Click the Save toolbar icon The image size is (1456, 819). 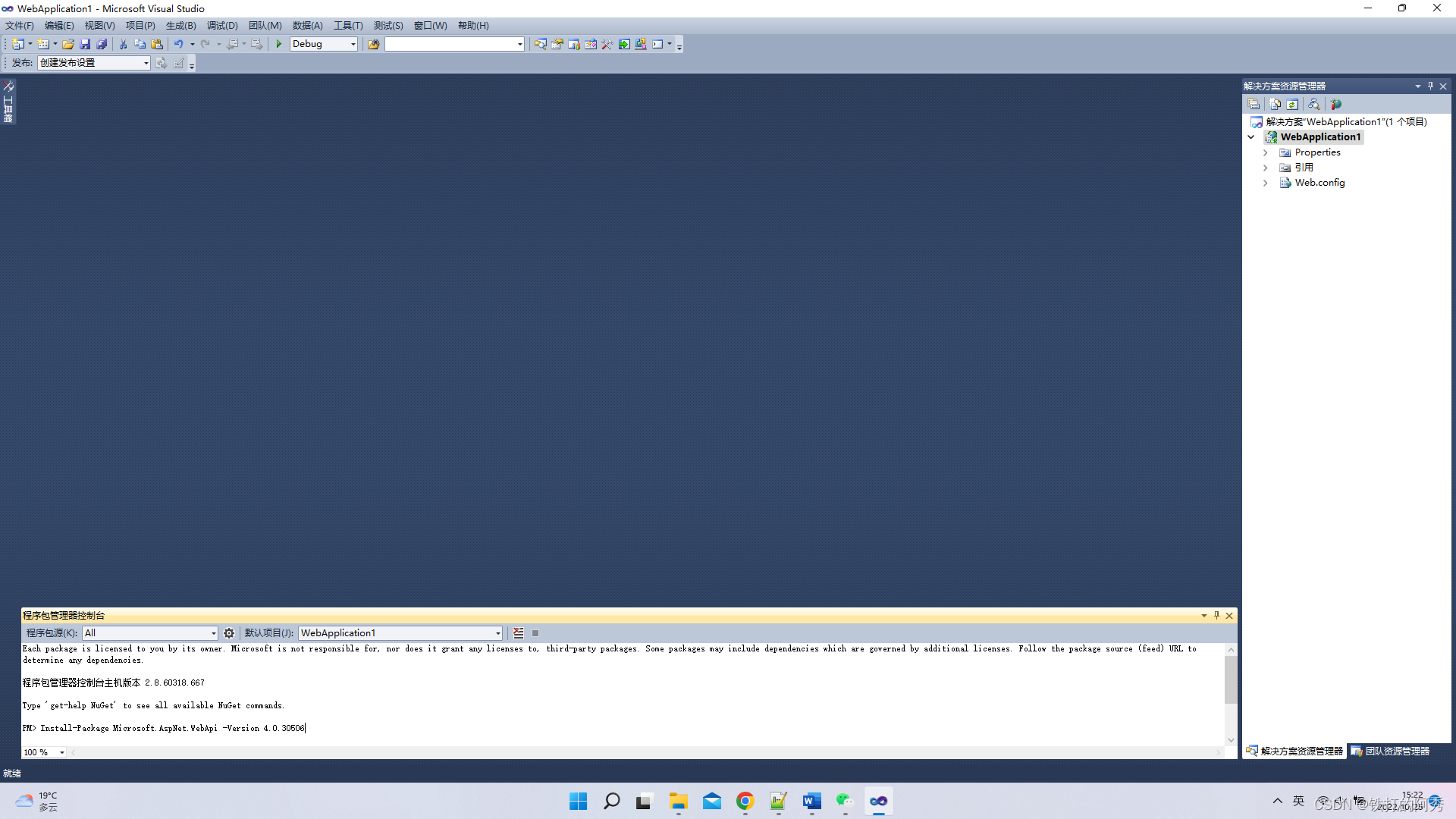coord(86,43)
